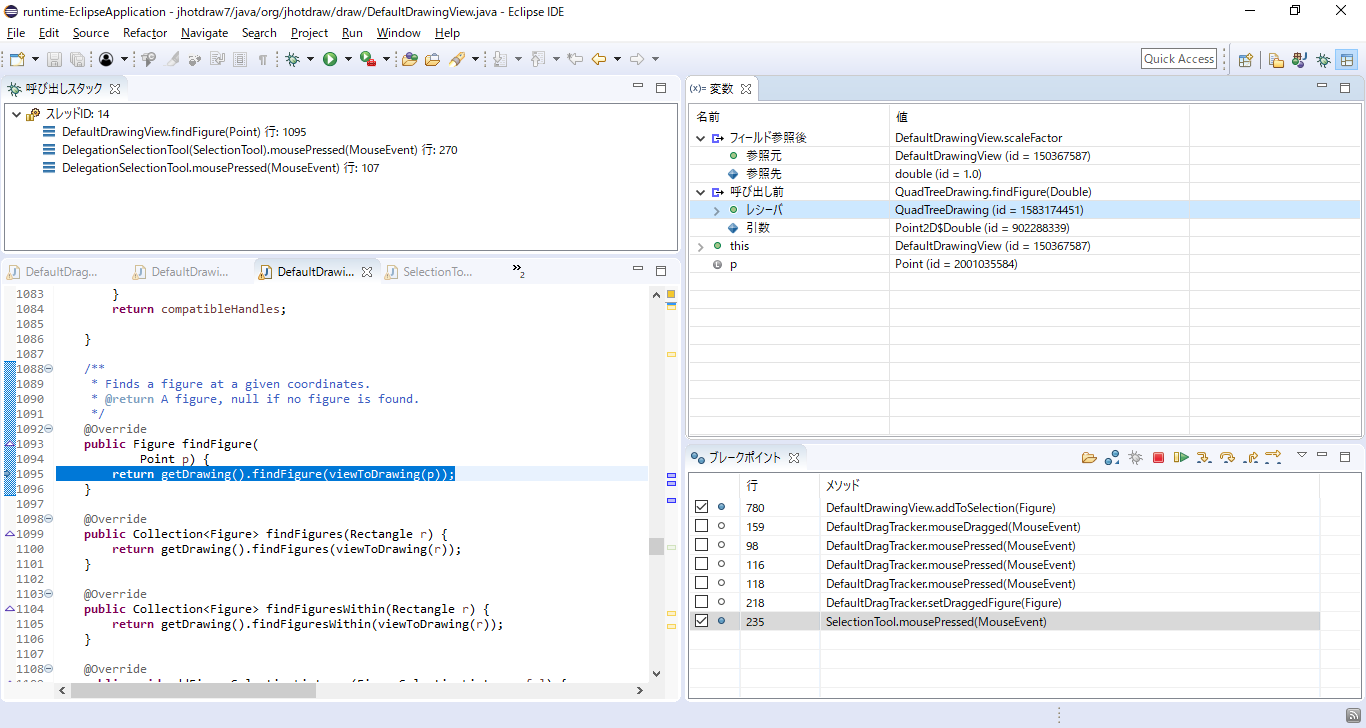Screen dimensions: 1366x728
Task: Expand the レシーバ variable node
Action: 717,210
